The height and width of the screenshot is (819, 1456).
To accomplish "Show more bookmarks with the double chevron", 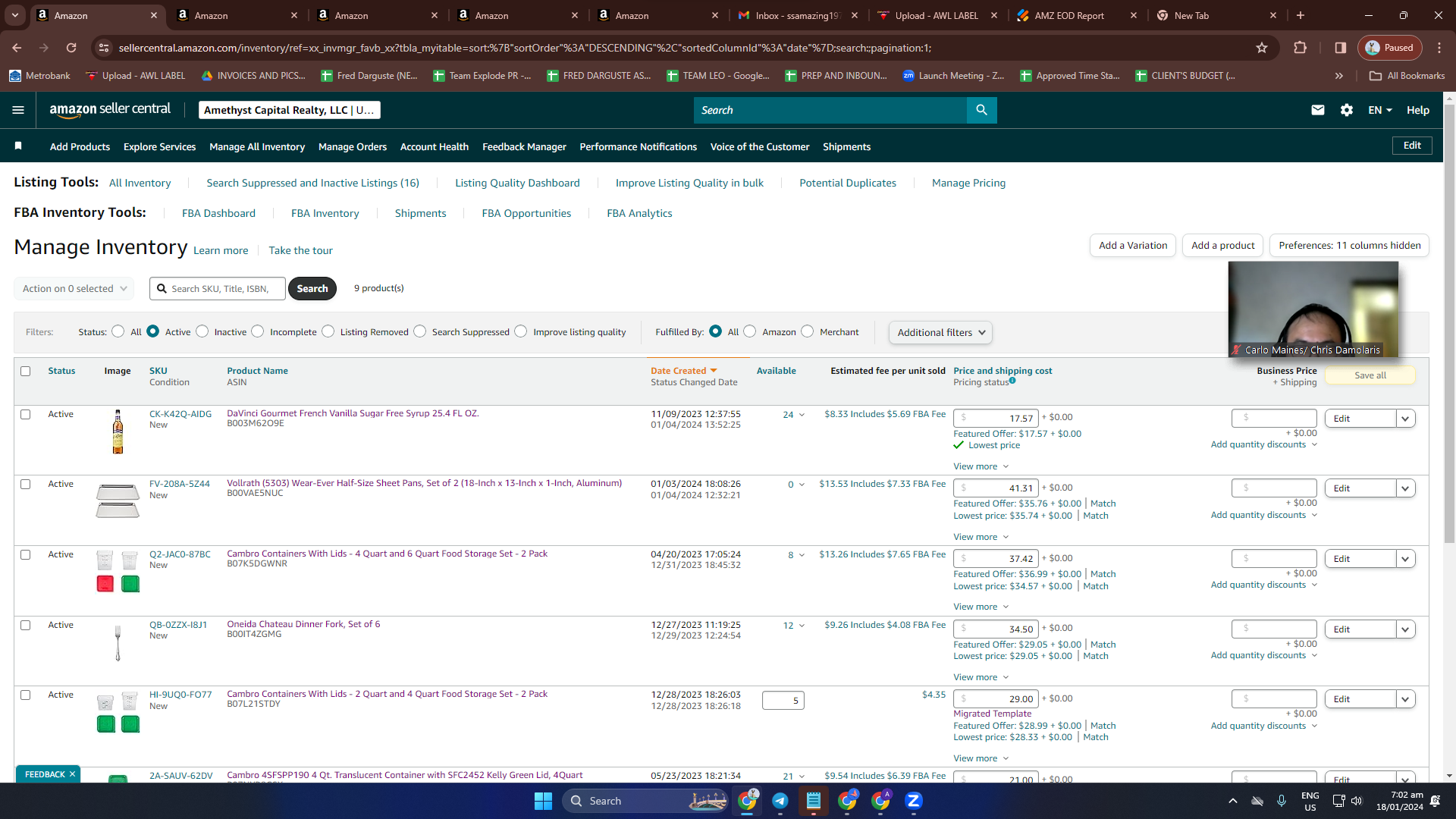I will coord(1339,76).
